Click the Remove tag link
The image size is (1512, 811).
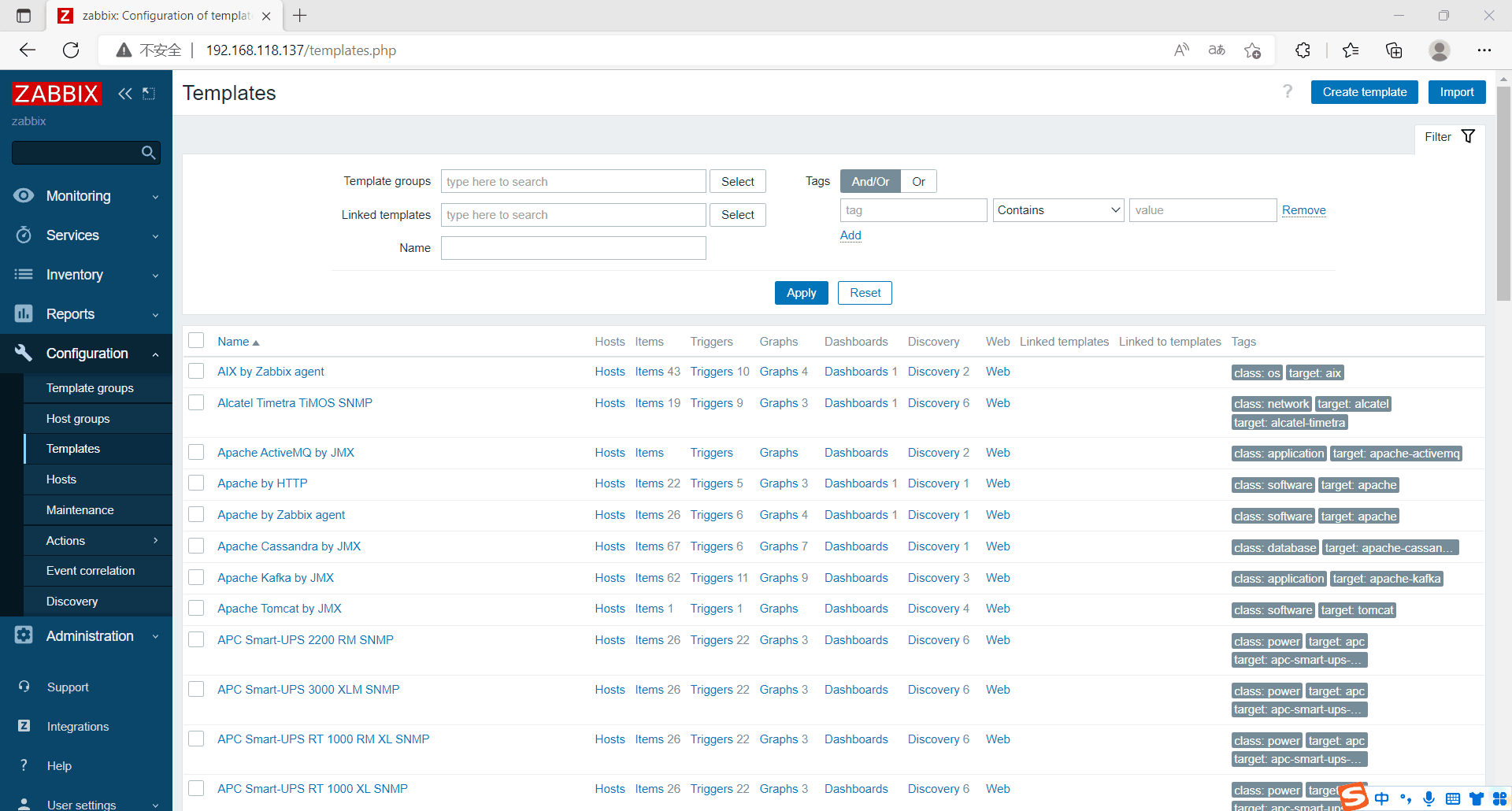coord(1303,210)
